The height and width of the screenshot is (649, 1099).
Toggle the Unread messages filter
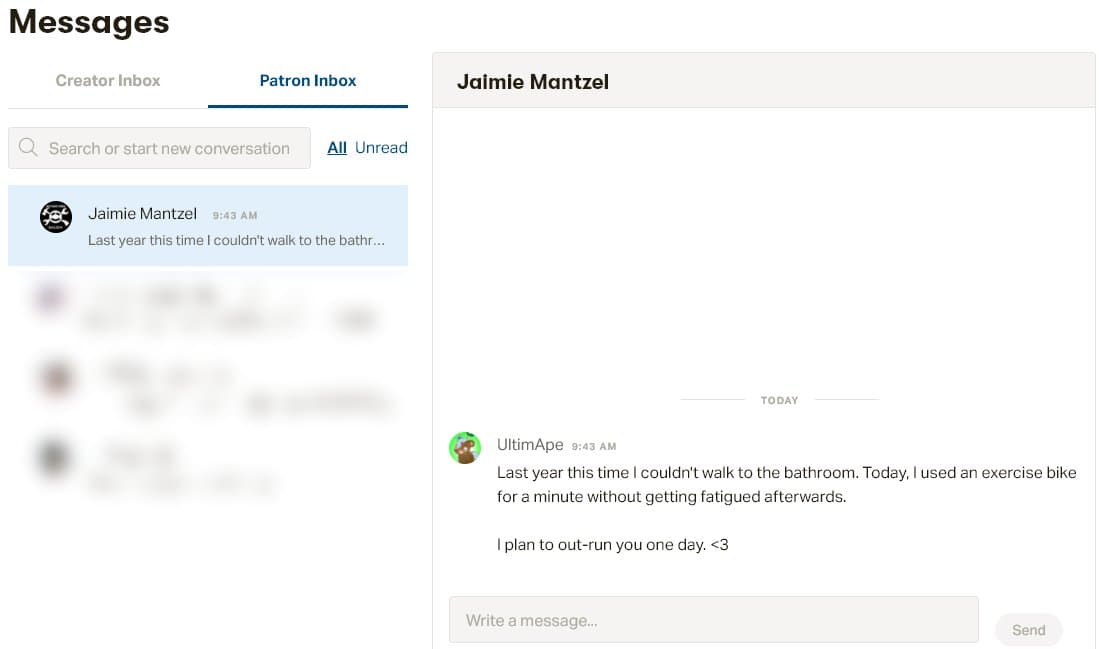pyautogui.click(x=380, y=147)
